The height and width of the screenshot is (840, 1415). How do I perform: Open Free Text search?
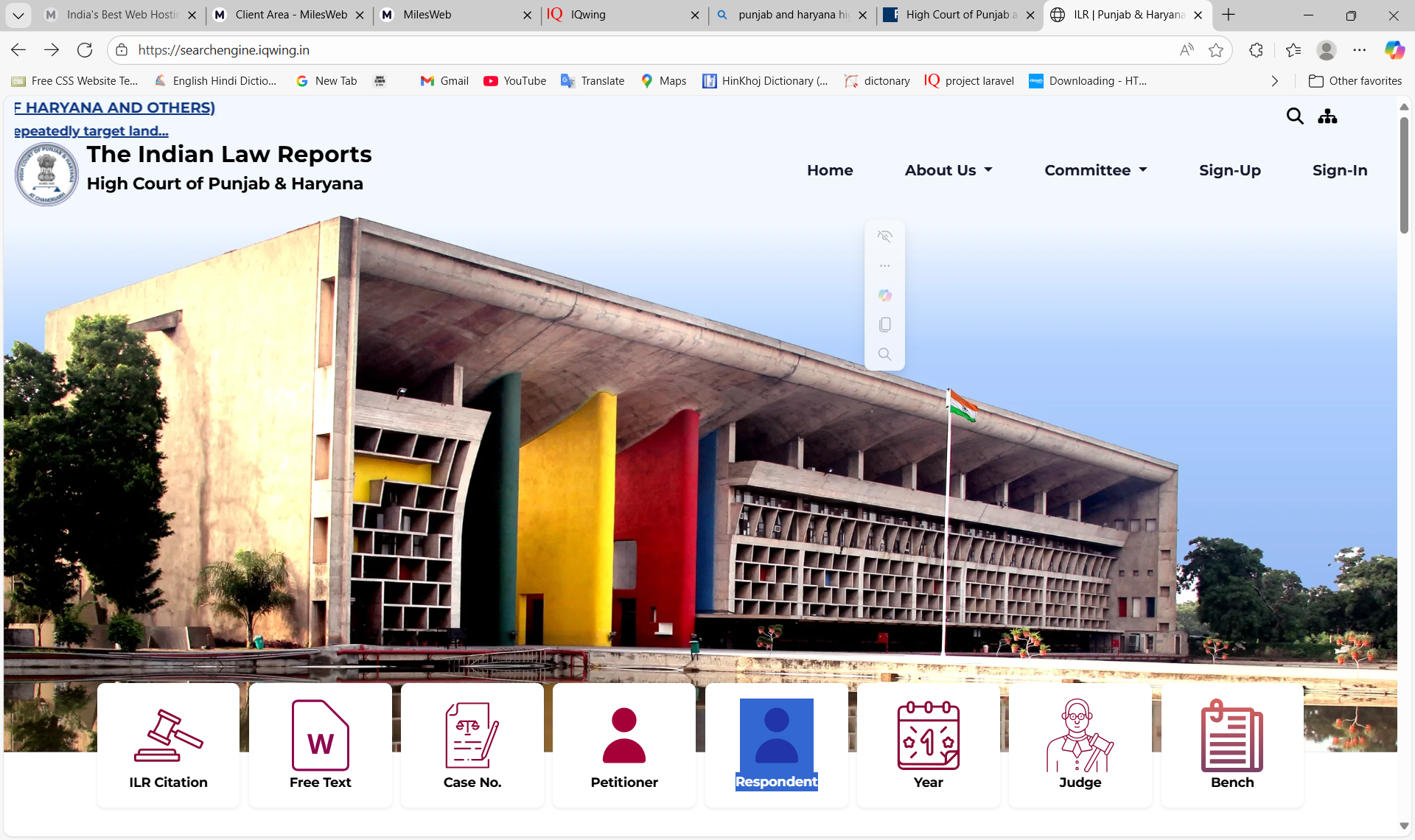click(320, 745)
